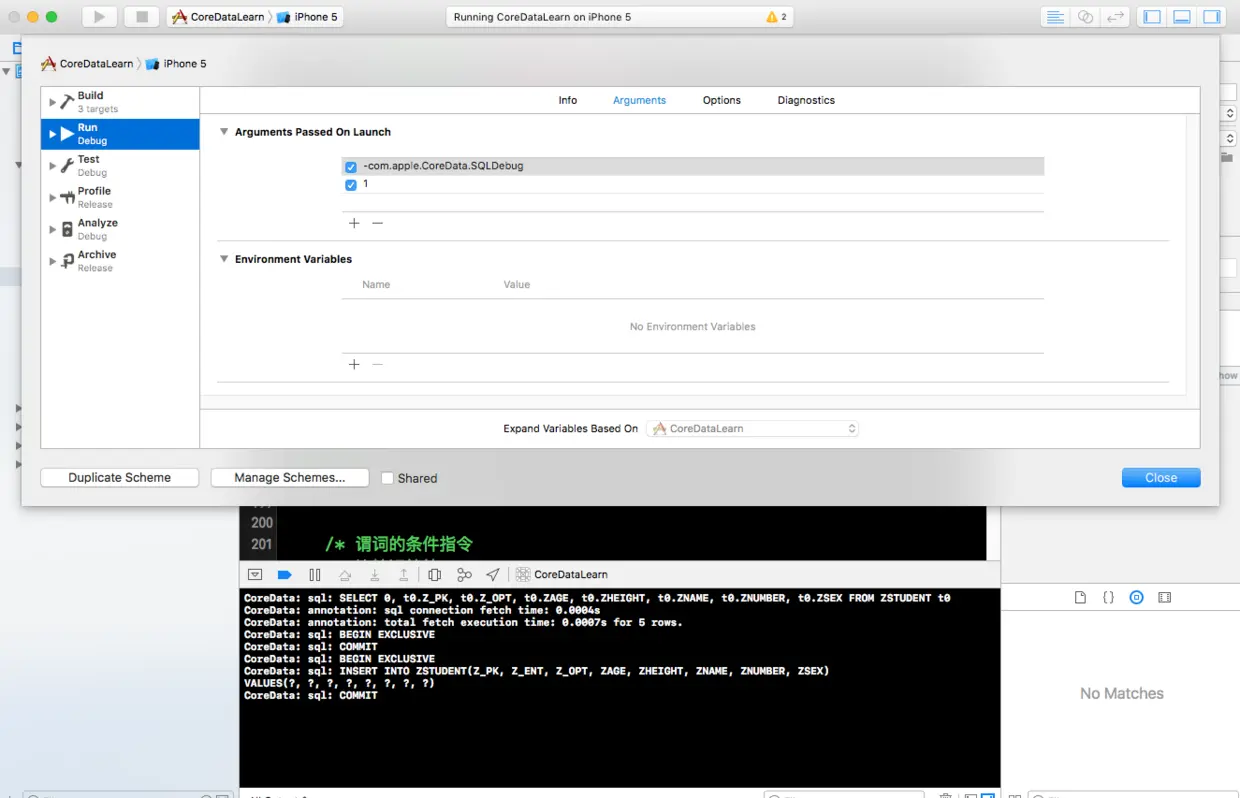1240x798 pixels.
Task: Step over in debugger
Action: coord(345,575)
